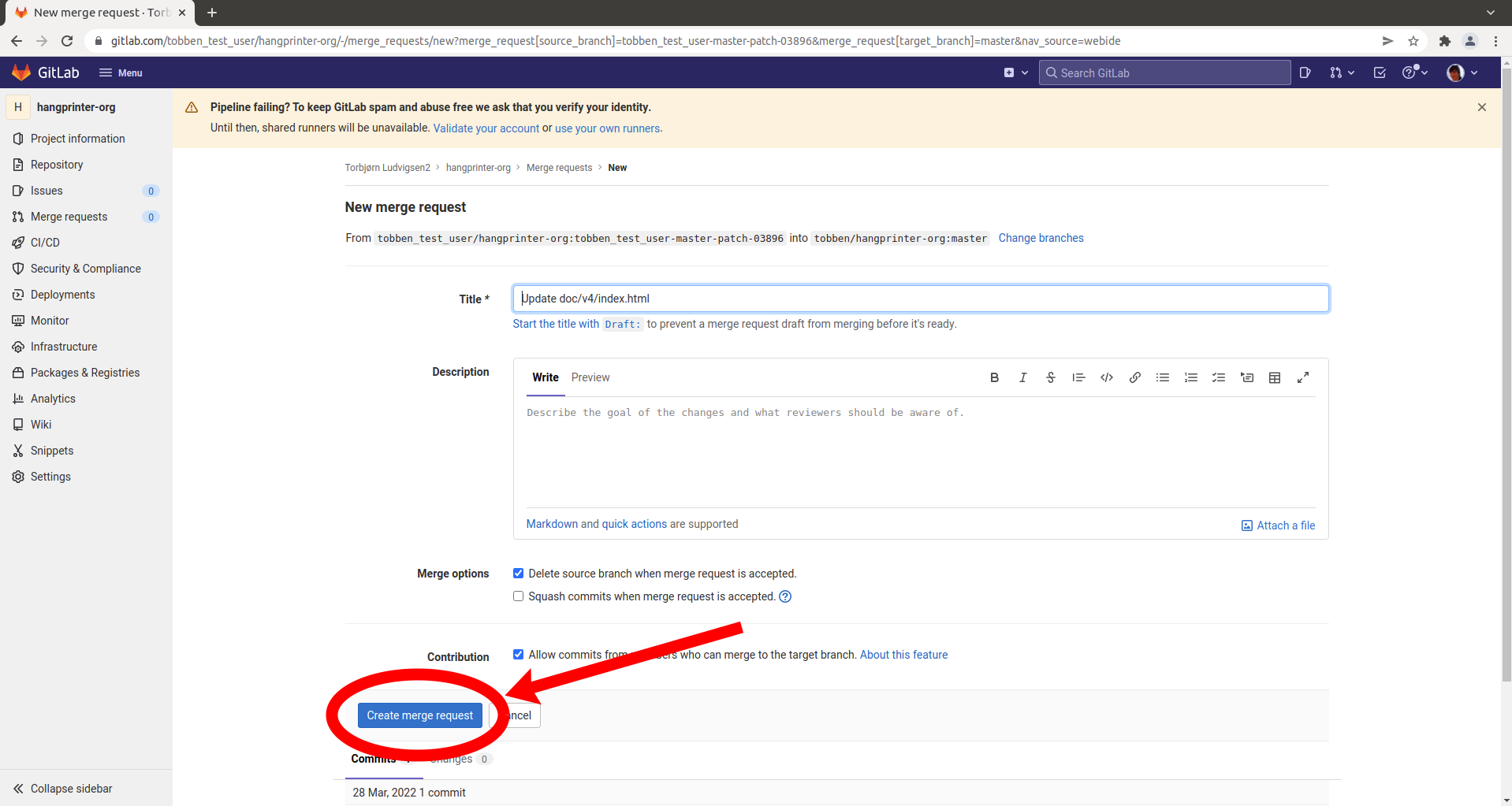The image size is (1512, 806).
Task: Insert code formatting in description
Action: tap(1107, 377)
